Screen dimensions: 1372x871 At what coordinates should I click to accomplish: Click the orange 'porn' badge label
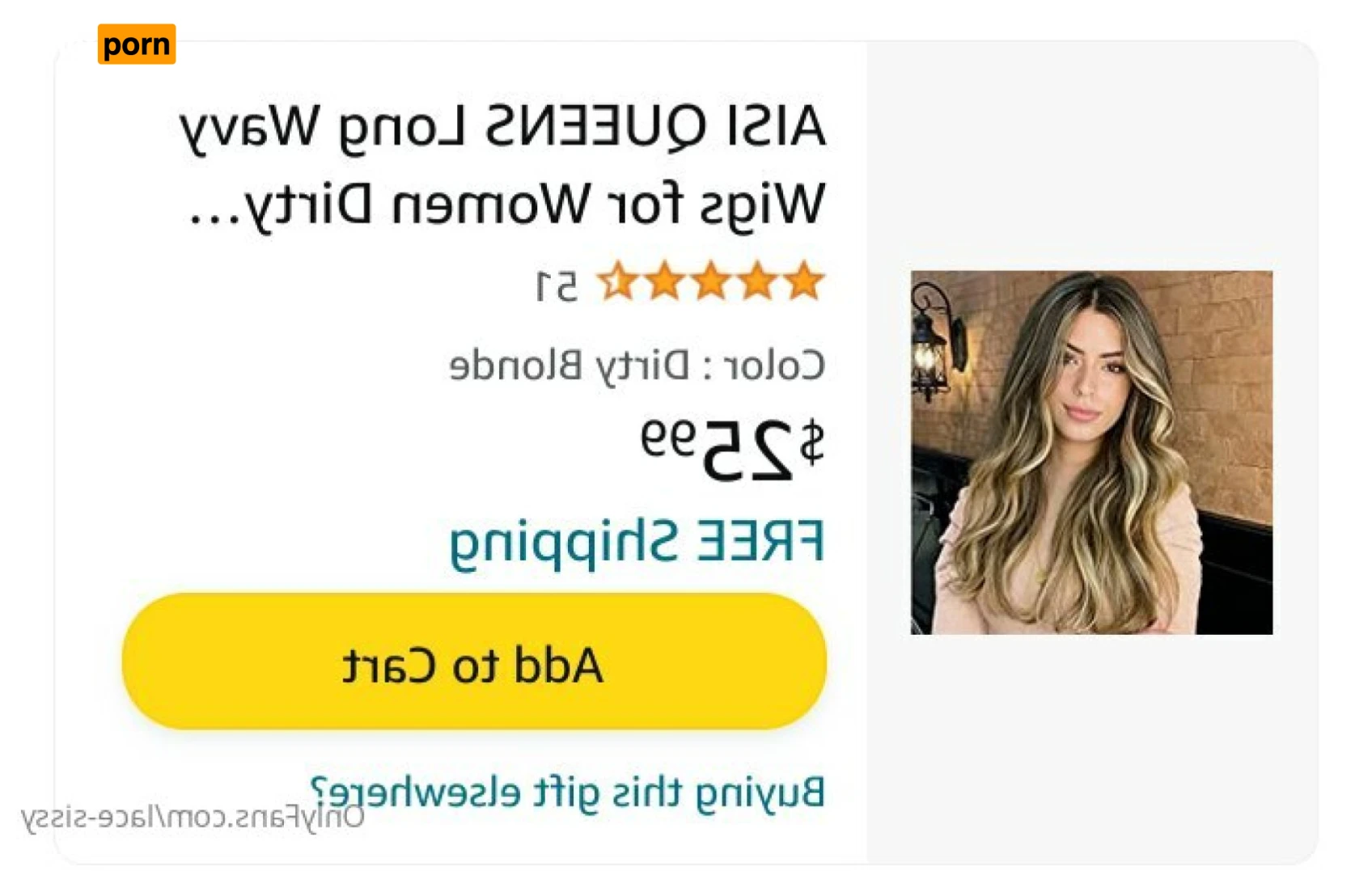coord(137,44)
